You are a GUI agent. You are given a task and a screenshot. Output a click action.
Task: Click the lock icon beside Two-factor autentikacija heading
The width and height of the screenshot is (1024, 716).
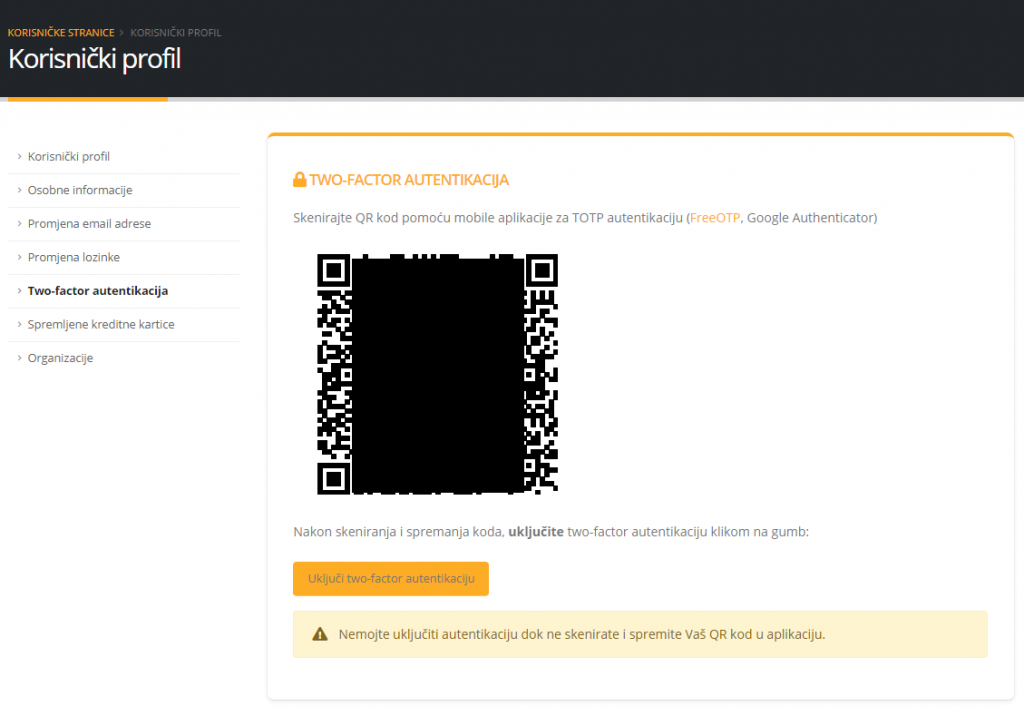(299, 180)
